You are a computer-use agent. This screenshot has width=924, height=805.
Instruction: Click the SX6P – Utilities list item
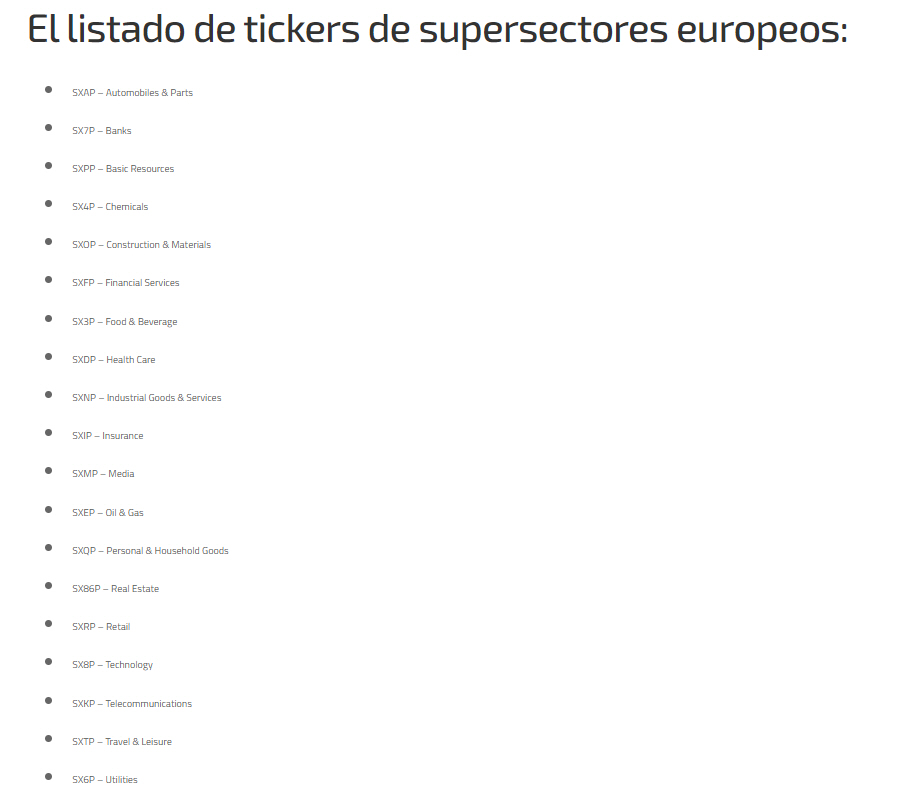(105, 780)
